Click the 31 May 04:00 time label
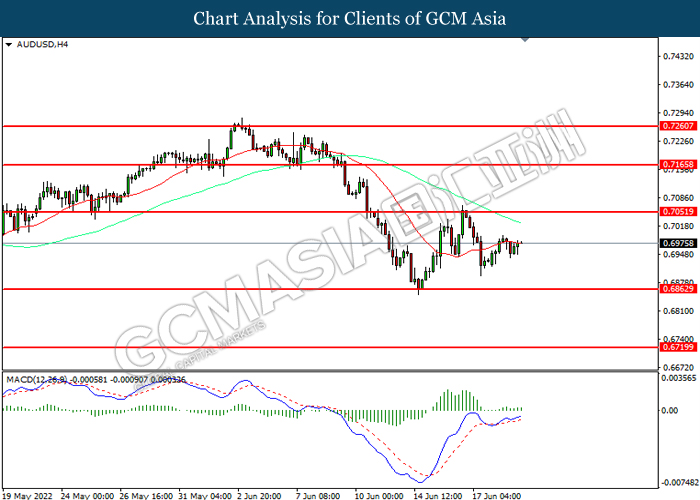Image resolution: width=700 pixels, height=500 pixels. tap(205, 496)
